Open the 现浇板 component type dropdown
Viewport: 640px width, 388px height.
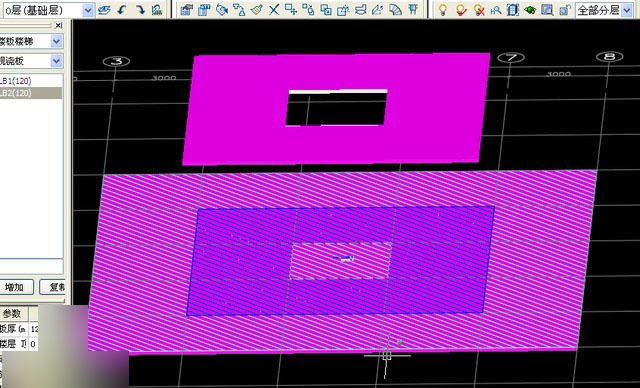tap(31, 61)
